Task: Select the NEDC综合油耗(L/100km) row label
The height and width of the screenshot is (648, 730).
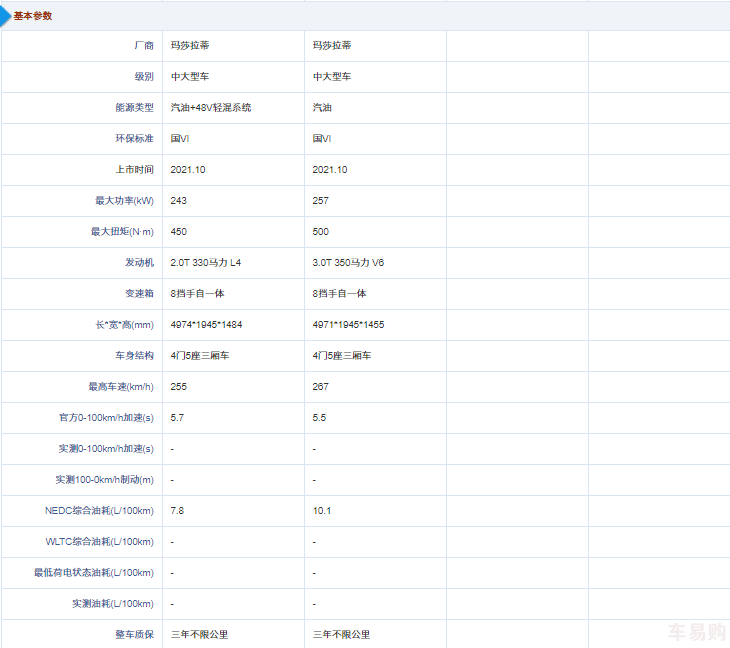Action: point(99,511)
